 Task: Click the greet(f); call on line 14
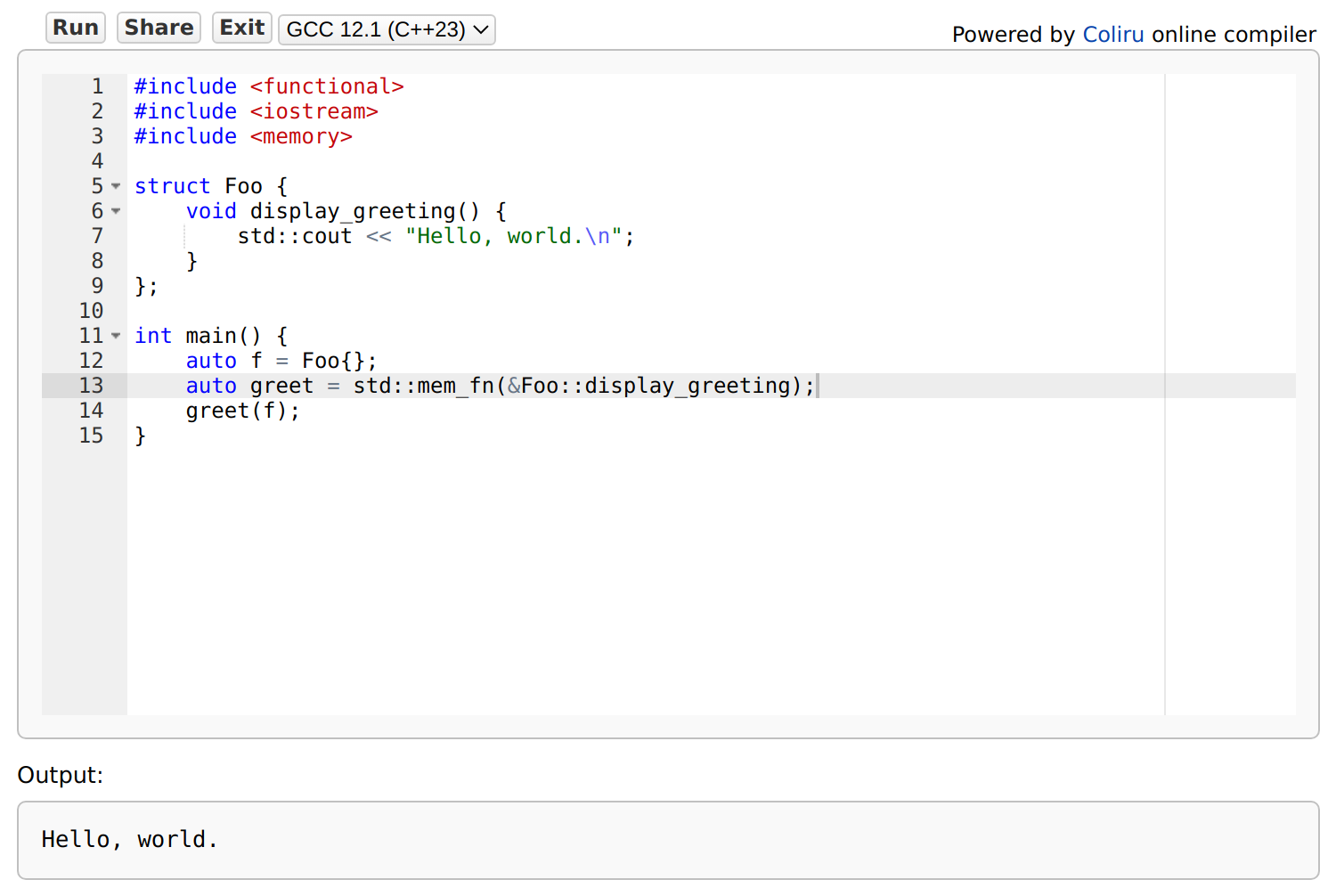243,411
